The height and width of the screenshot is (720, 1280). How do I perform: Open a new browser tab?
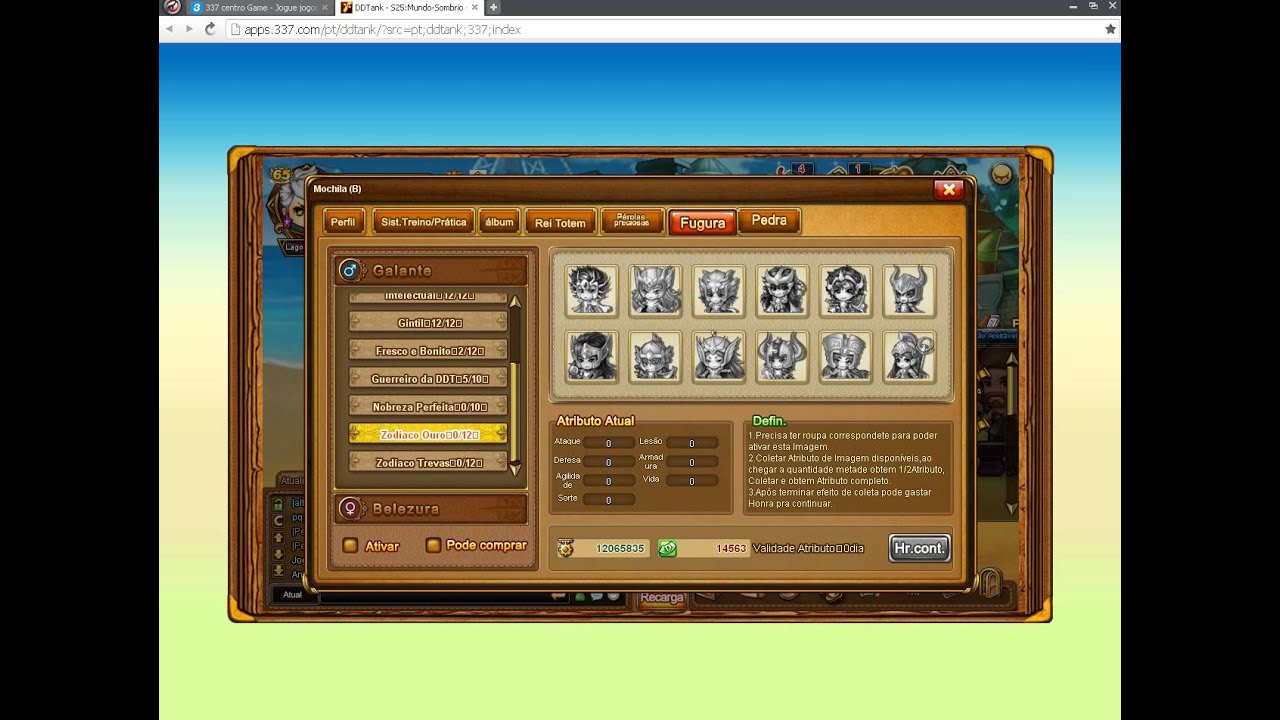[493, 7]
